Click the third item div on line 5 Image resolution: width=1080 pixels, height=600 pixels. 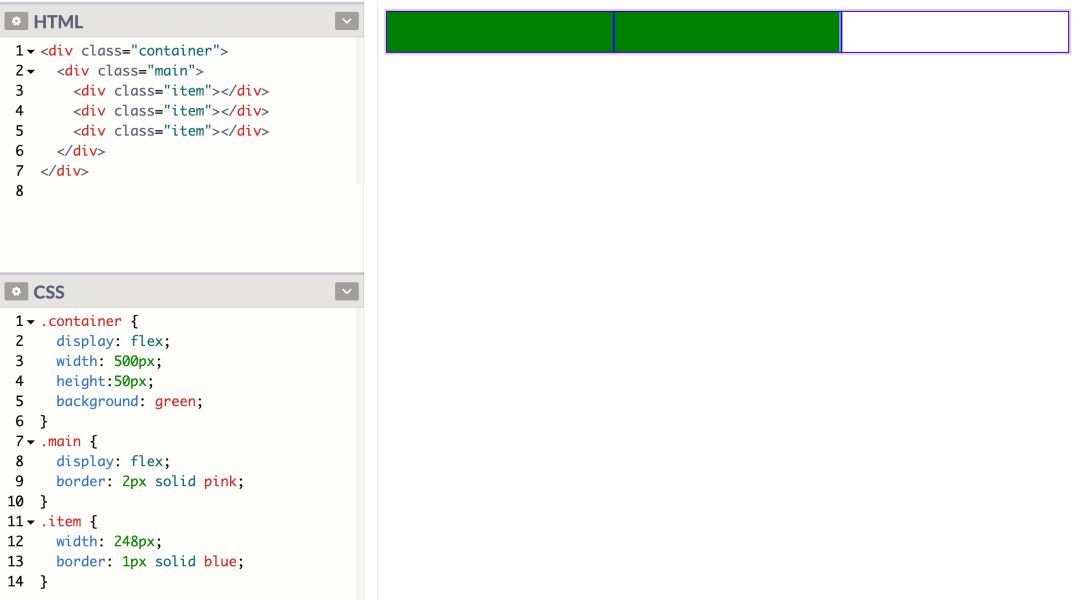coord(171,131)
